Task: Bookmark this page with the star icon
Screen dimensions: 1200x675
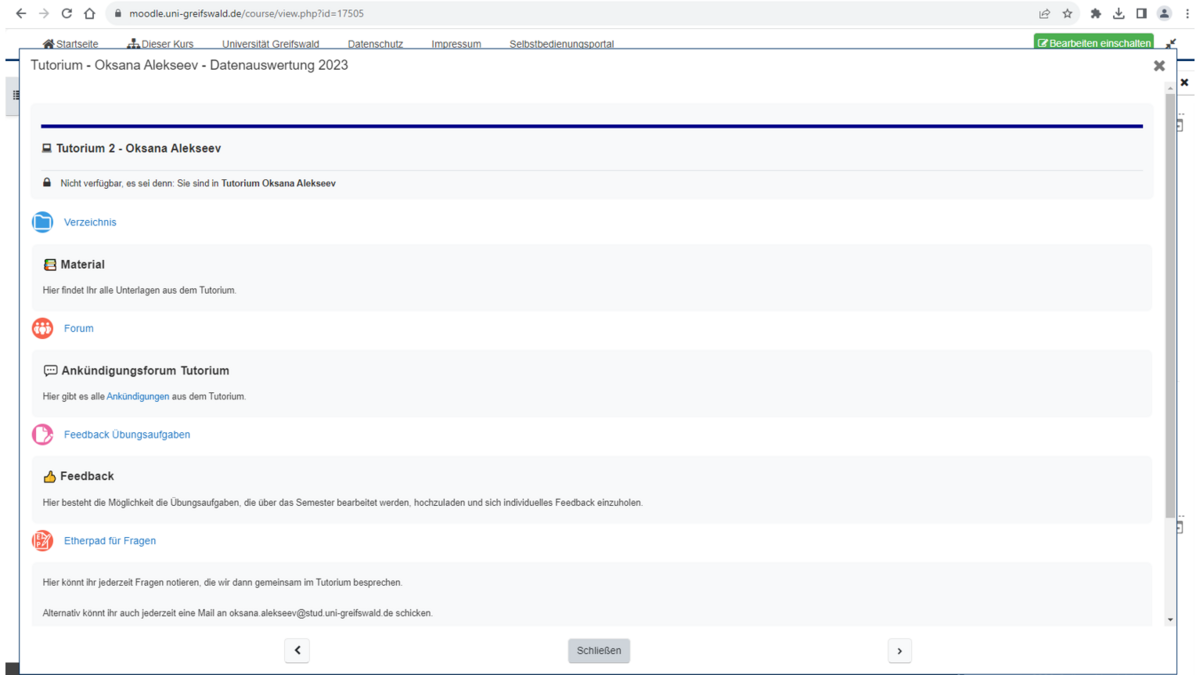Action: 1067,14
